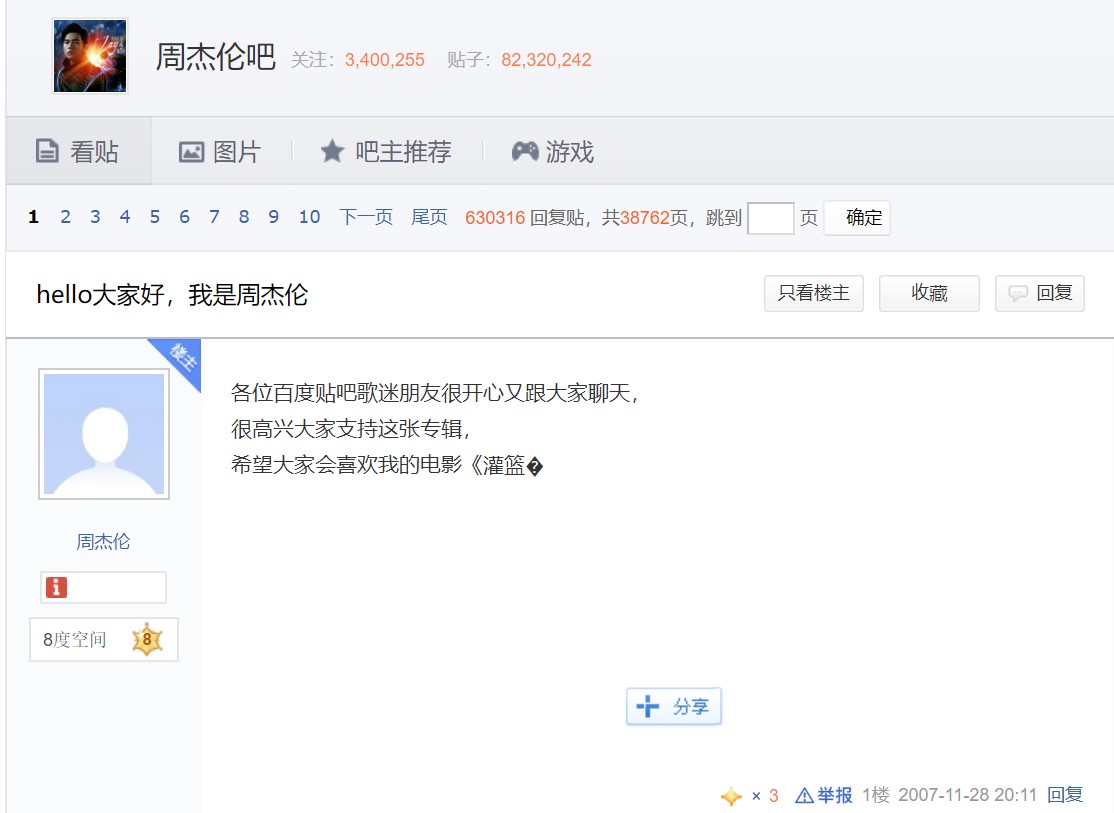
Task: Focus the jump-to-page number input box
Action: (x=771, y=217)
